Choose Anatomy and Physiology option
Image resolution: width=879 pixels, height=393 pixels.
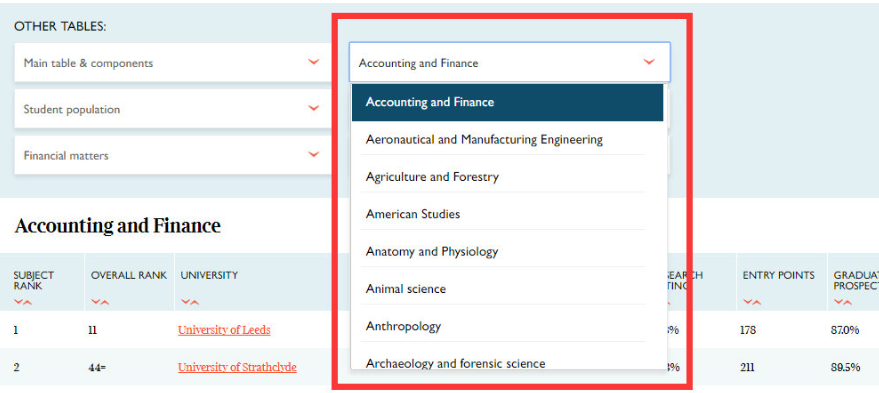click(x=503, y=251)
